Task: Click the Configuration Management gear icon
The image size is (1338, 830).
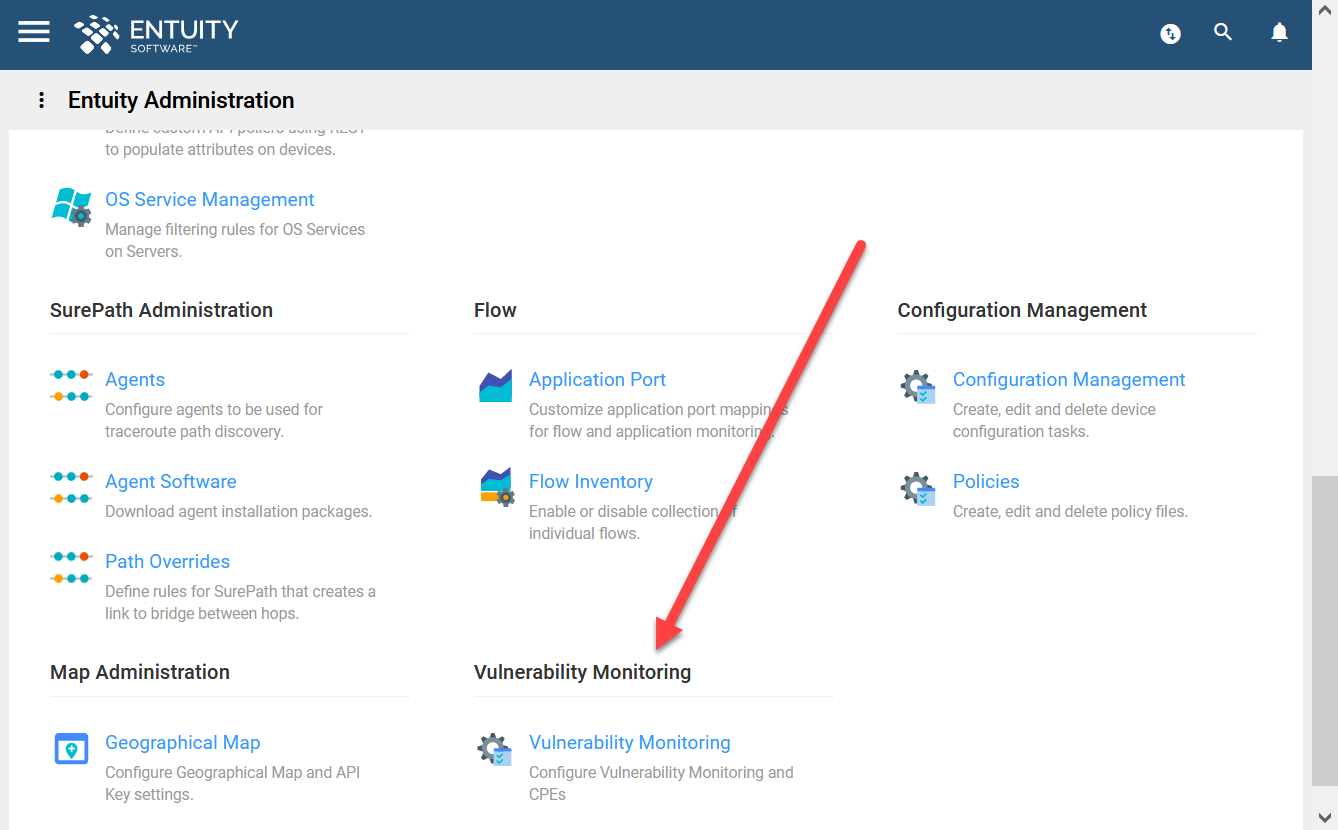Action: [918, 387]
